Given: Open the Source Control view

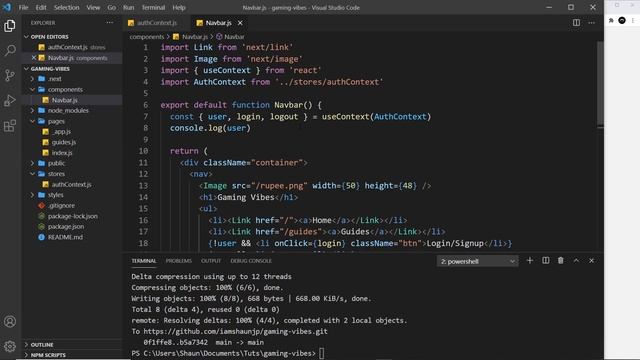Looking at the screenshot, I should point(10,76).
